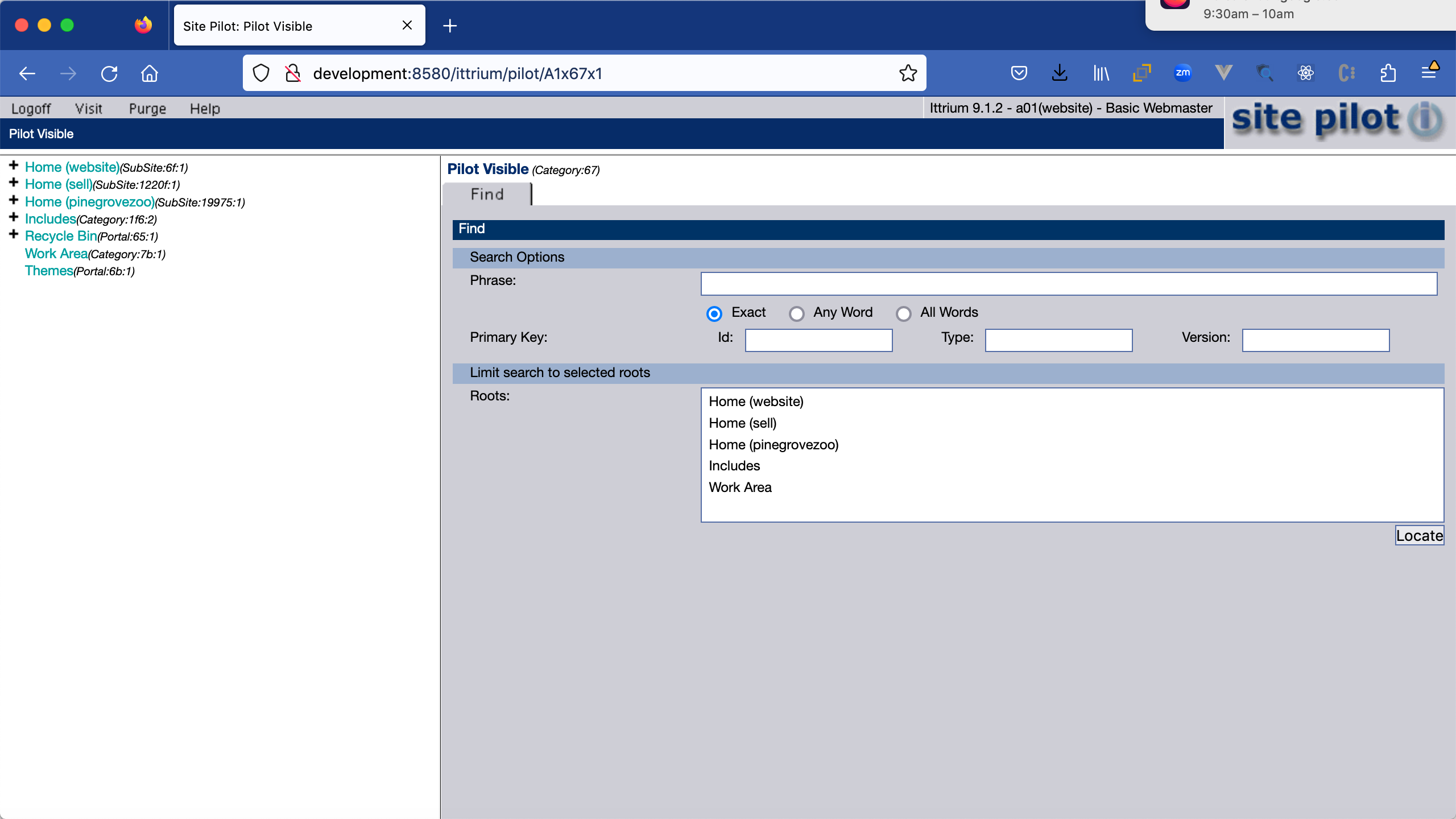Open the Work Area category link
This screenshot has height=819, width=1456.
pyautogui.click(x=56, y=254)
